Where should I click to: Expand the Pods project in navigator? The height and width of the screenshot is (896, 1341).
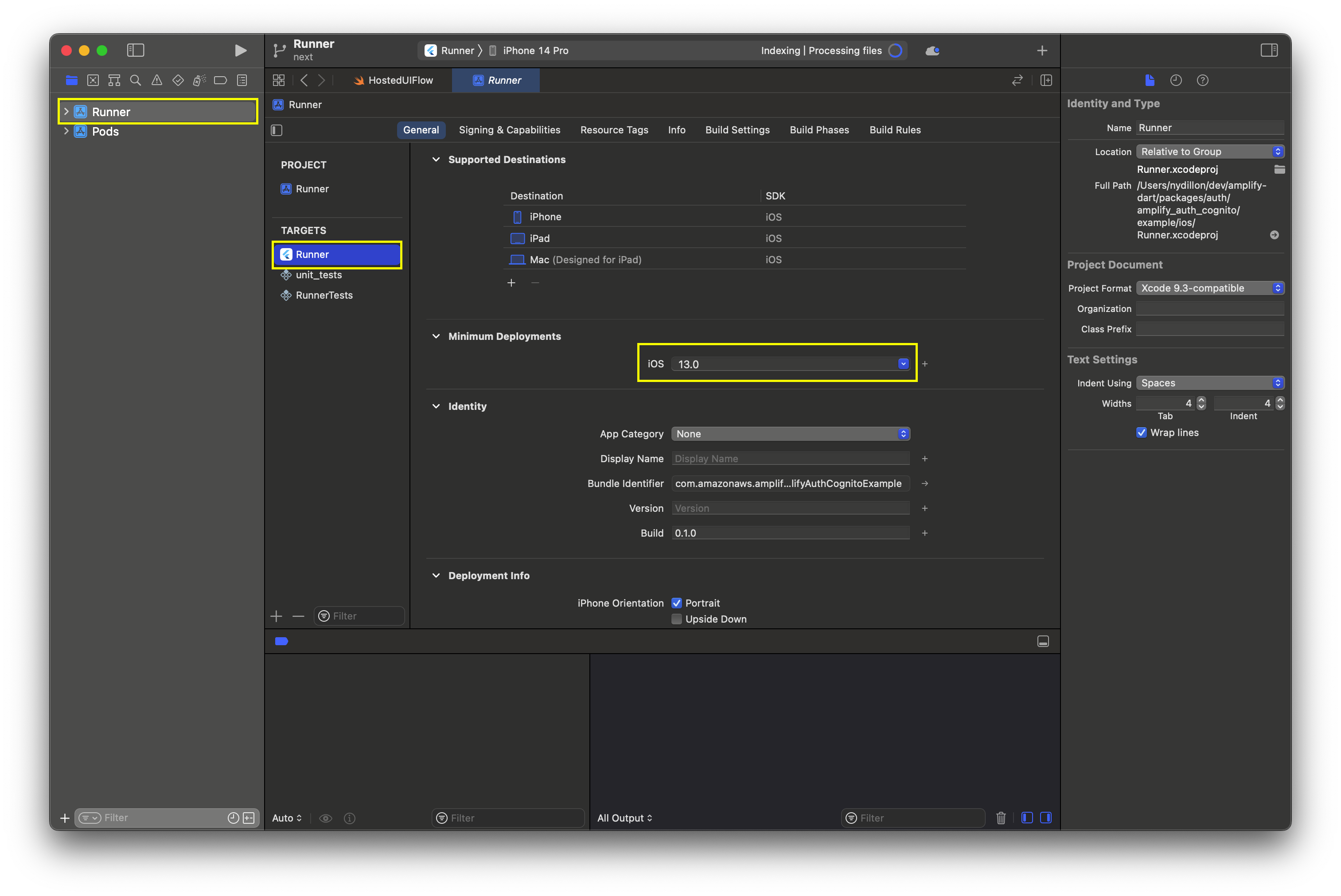point(66,131)
